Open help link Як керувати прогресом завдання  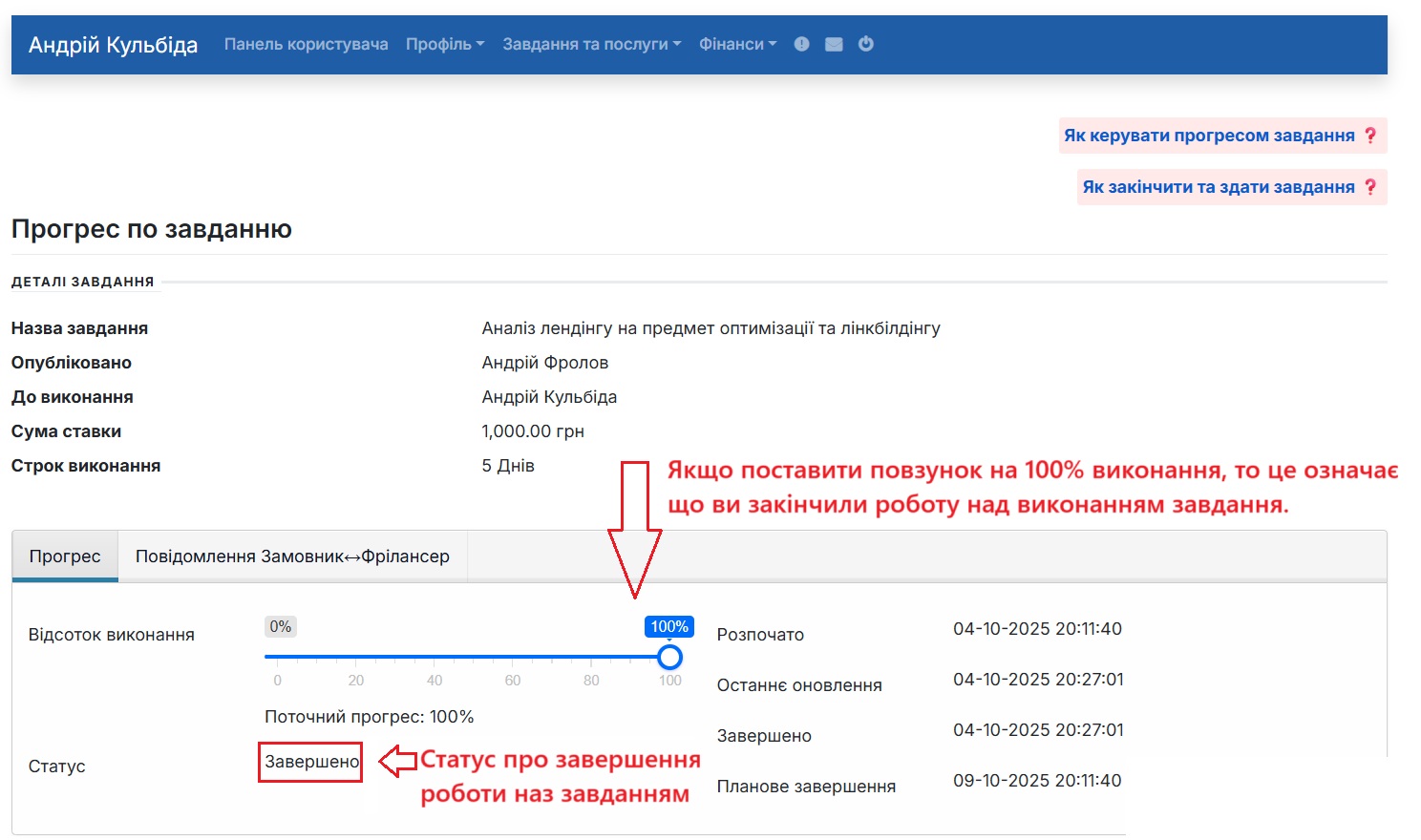(x=1213, y=135)
